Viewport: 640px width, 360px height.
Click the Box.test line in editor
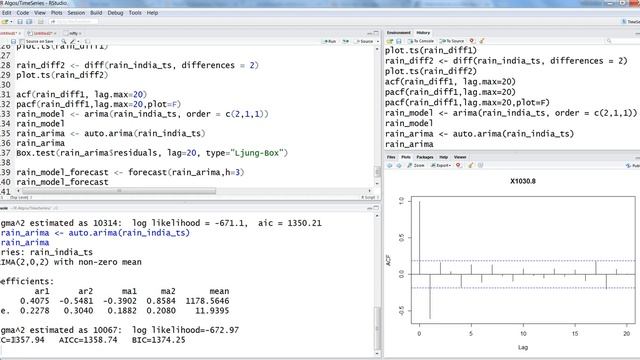152,153
